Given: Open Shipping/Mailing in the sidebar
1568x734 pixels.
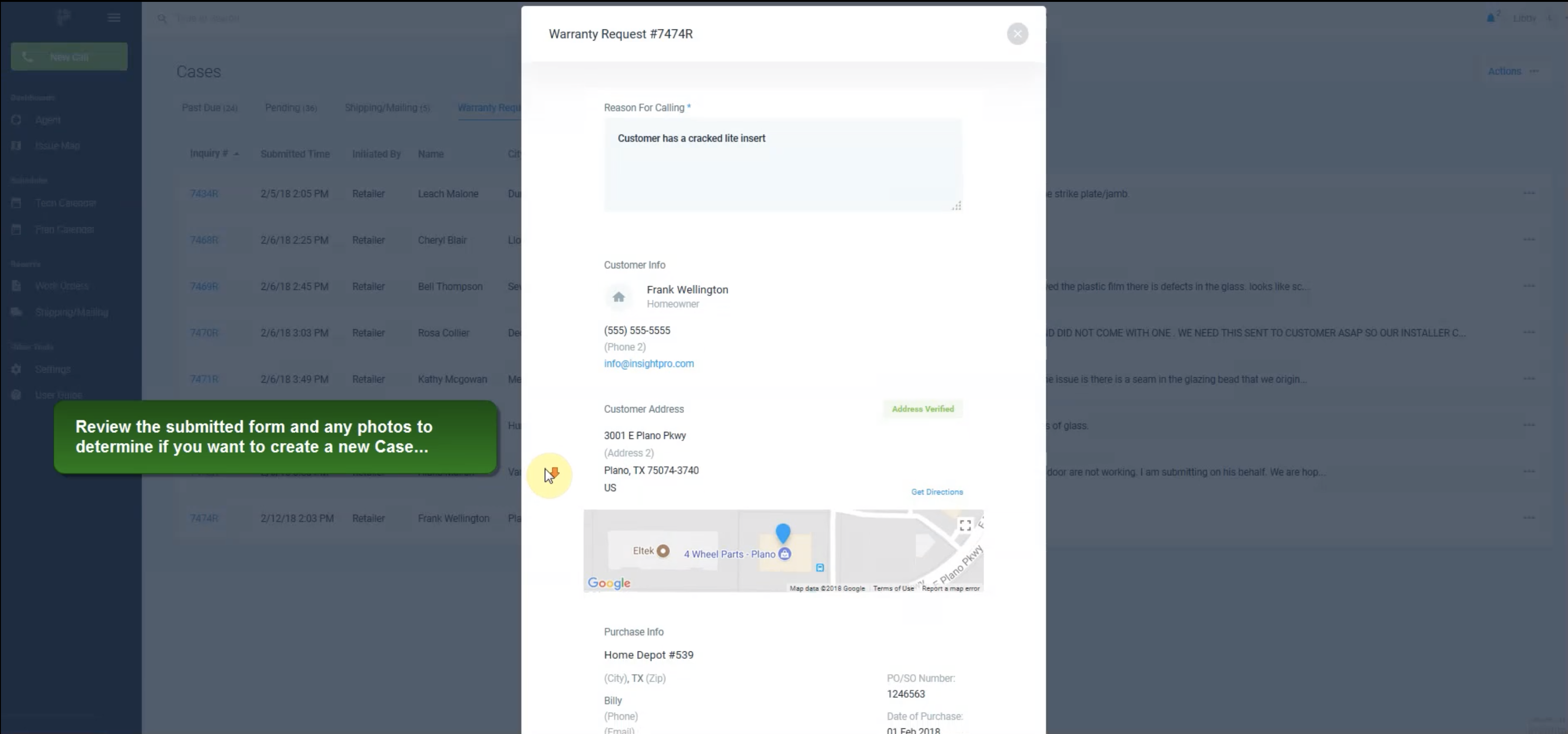Looking at the screenshot, I should click(71, 312).
